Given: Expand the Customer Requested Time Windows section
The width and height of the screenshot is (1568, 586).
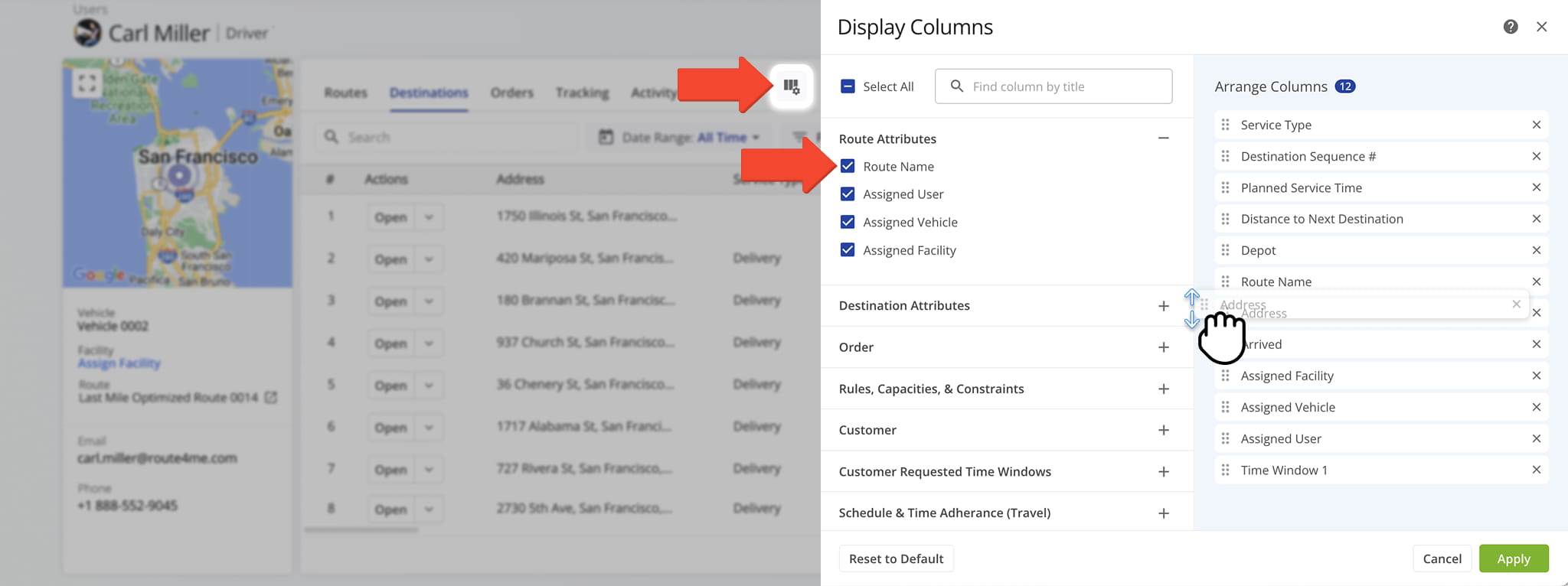Looking at the screenshot, I should pyautogui.click(x=1163, y=472).
